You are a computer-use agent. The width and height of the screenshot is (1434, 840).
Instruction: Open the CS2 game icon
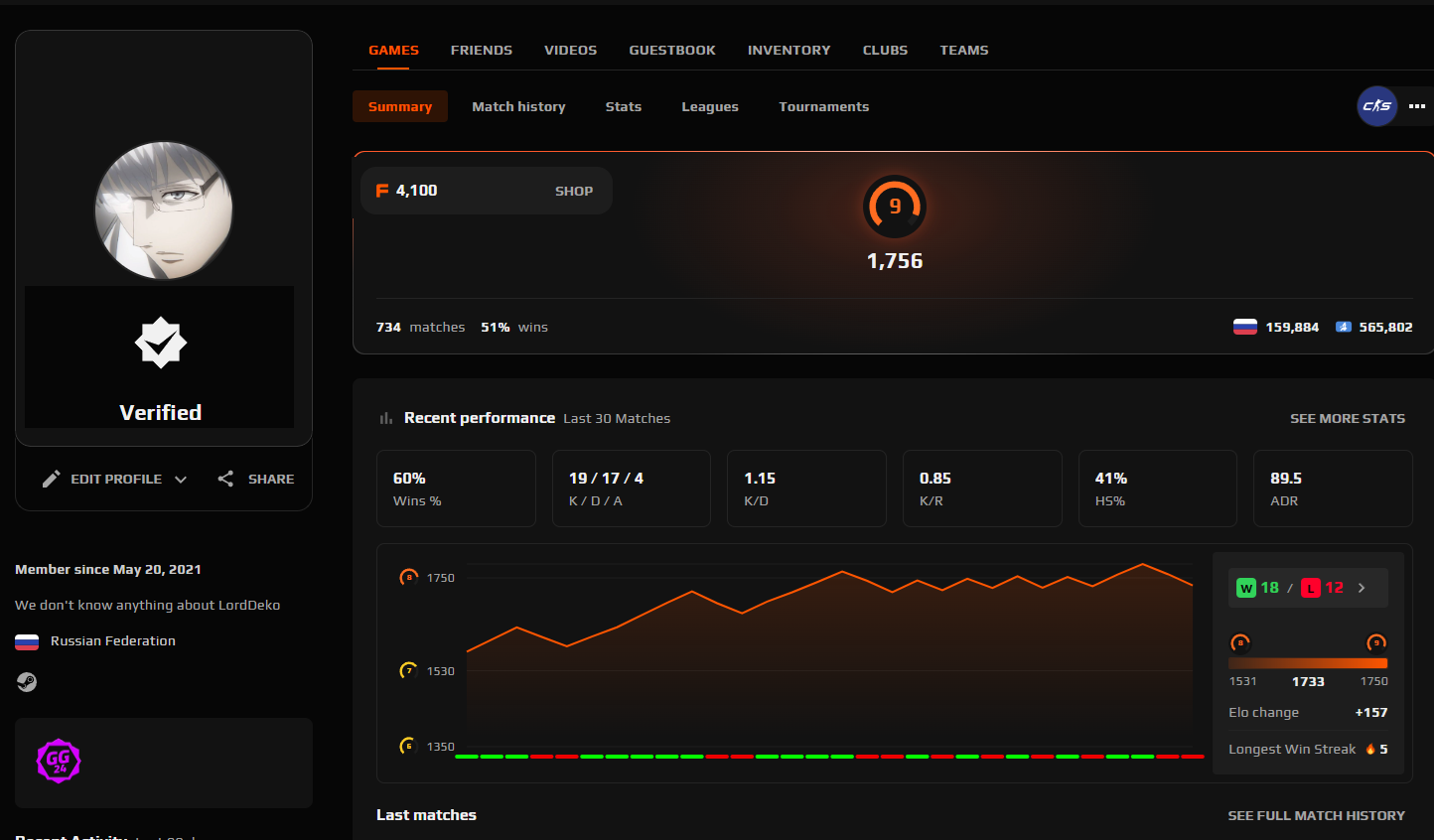(1376, 106)
